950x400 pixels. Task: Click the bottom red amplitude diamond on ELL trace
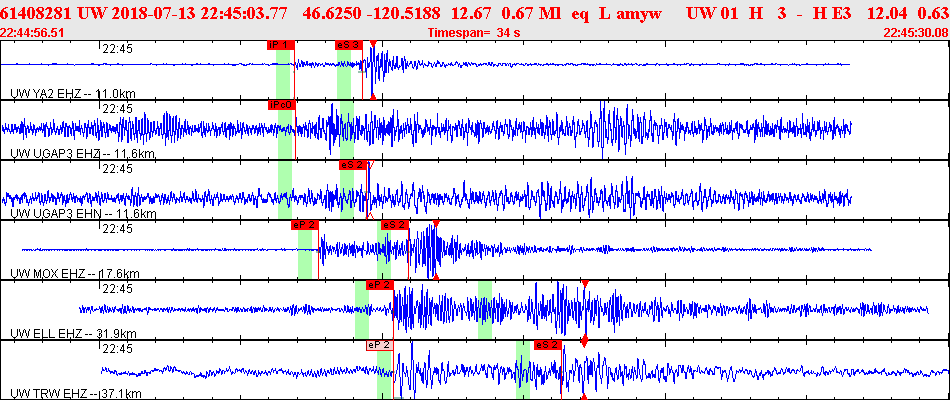(x=585, y=340)
